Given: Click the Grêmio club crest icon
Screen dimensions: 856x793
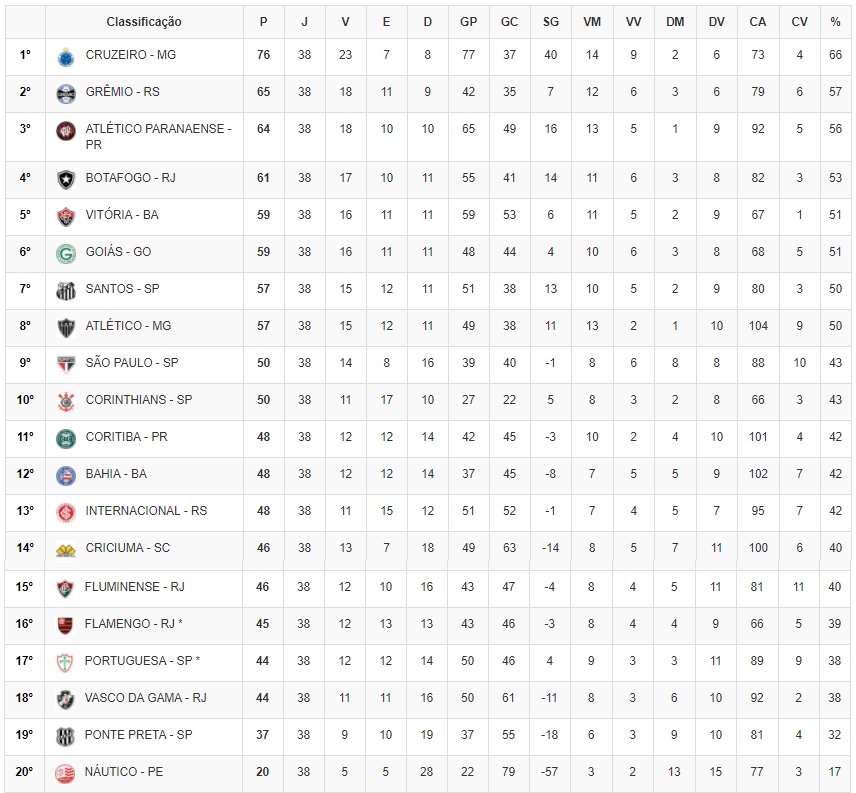Looking at the screenshot, I should 66,94.
